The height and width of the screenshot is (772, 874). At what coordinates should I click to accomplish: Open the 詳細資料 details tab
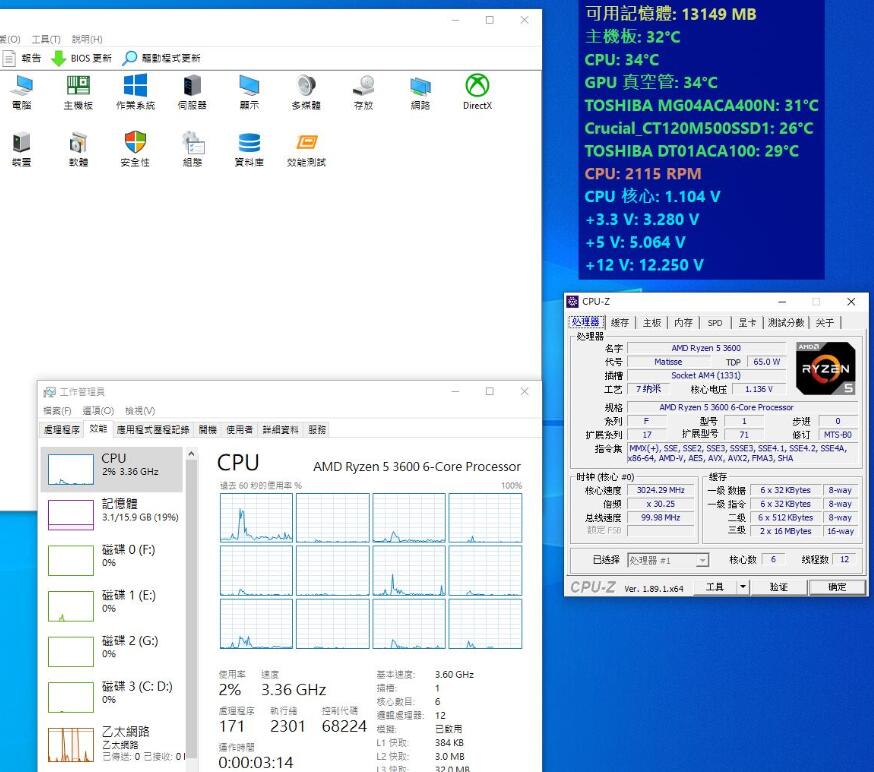pos(280,430)
